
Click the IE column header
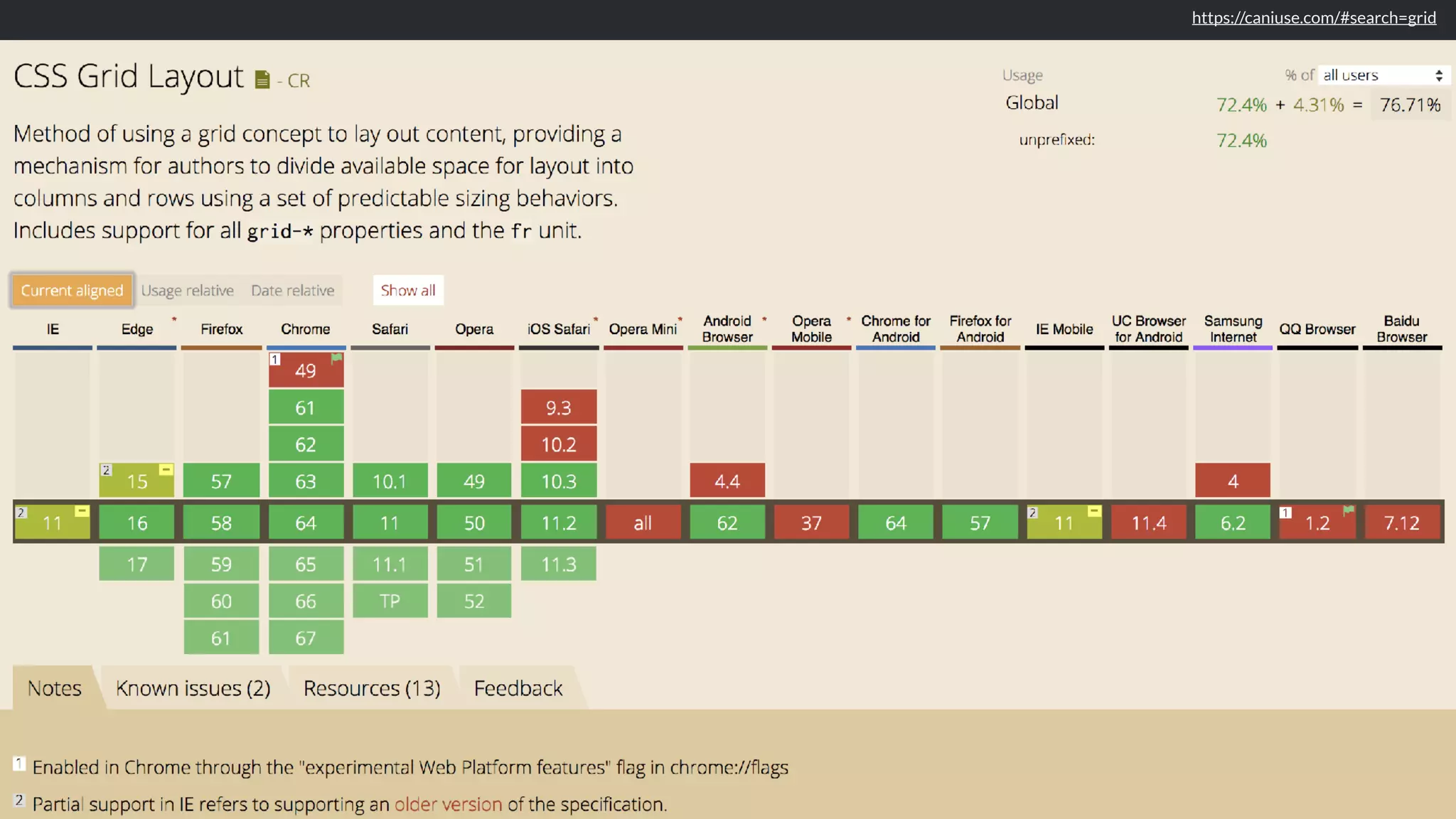pos(53,329)
